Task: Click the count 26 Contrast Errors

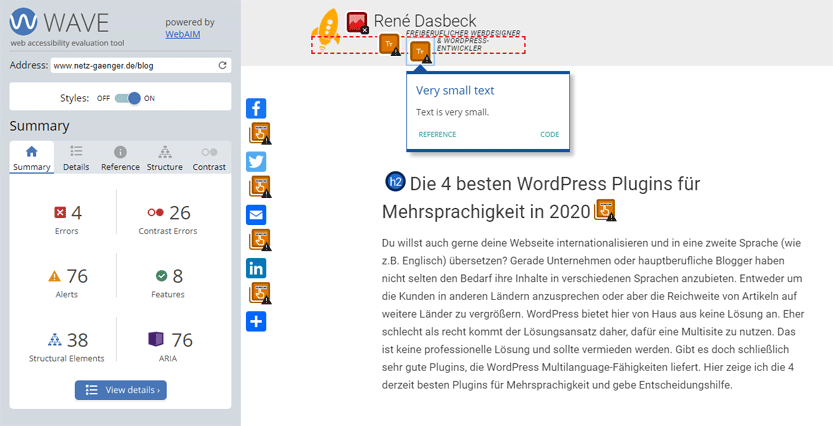Action: pos(180,212)
